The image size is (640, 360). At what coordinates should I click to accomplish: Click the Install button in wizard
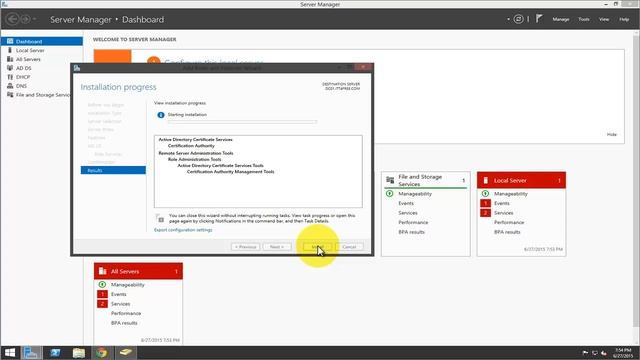(317, 247)
